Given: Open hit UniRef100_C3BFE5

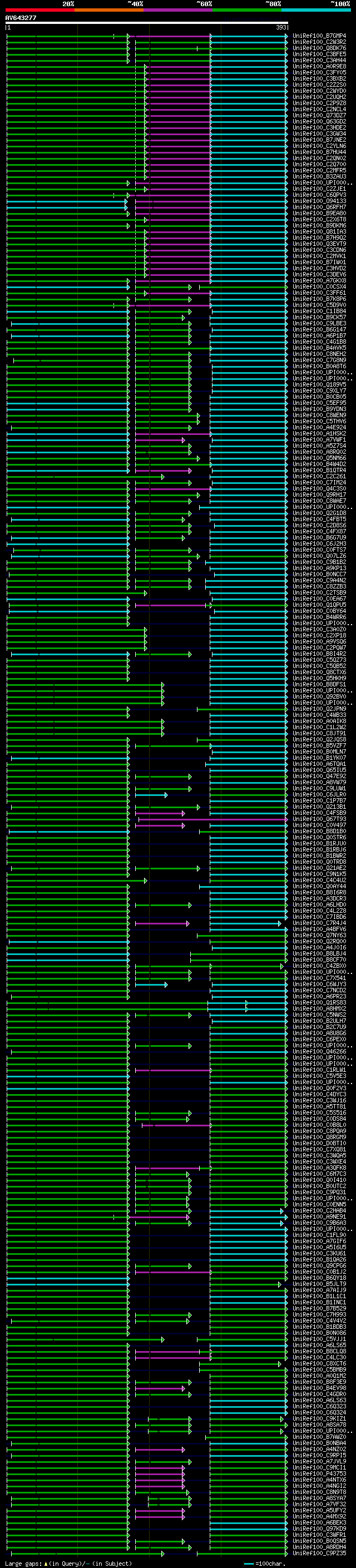Looking at the screenshot, I should point(319,54).
